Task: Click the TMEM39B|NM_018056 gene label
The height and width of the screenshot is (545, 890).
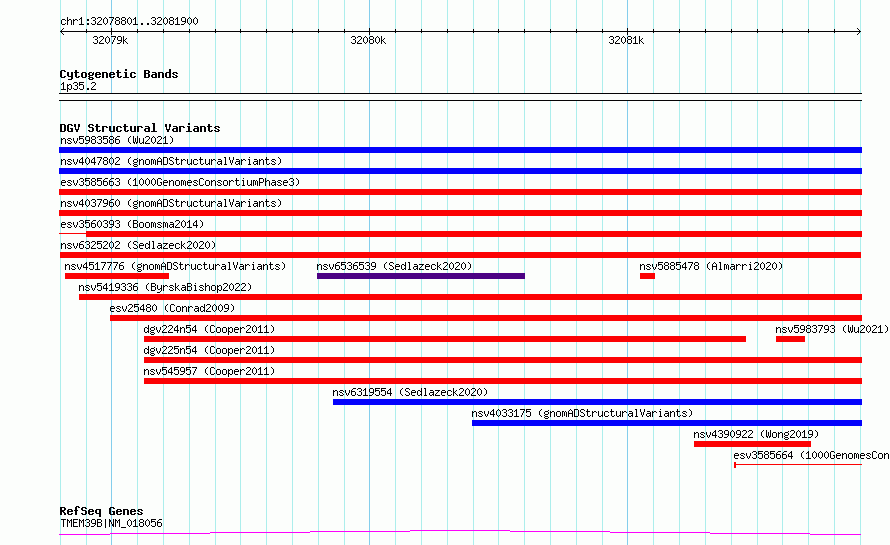Action: 111,523
